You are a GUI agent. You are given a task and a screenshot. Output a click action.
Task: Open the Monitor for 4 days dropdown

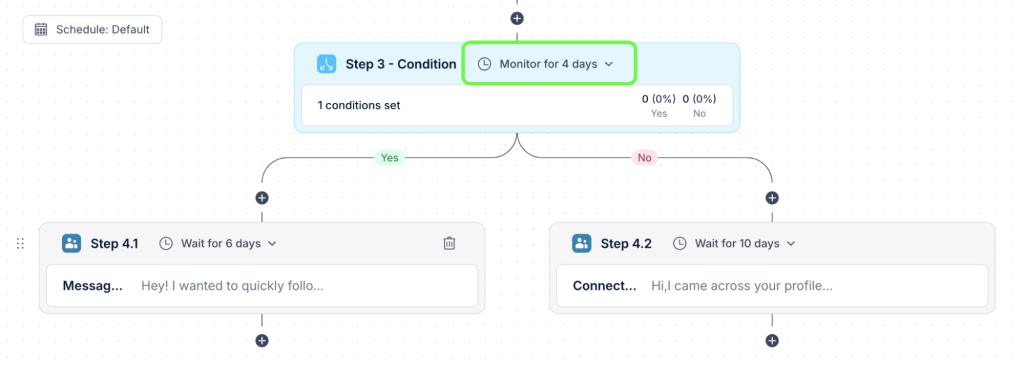point(548,64)
